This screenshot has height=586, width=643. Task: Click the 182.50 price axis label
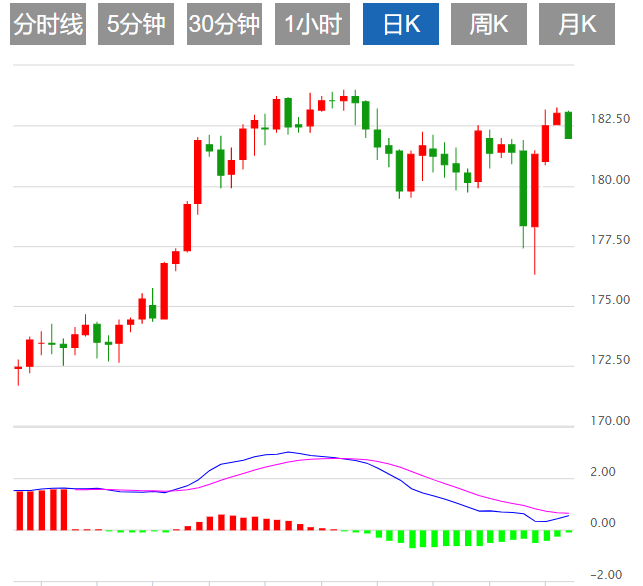coord(610,119)
